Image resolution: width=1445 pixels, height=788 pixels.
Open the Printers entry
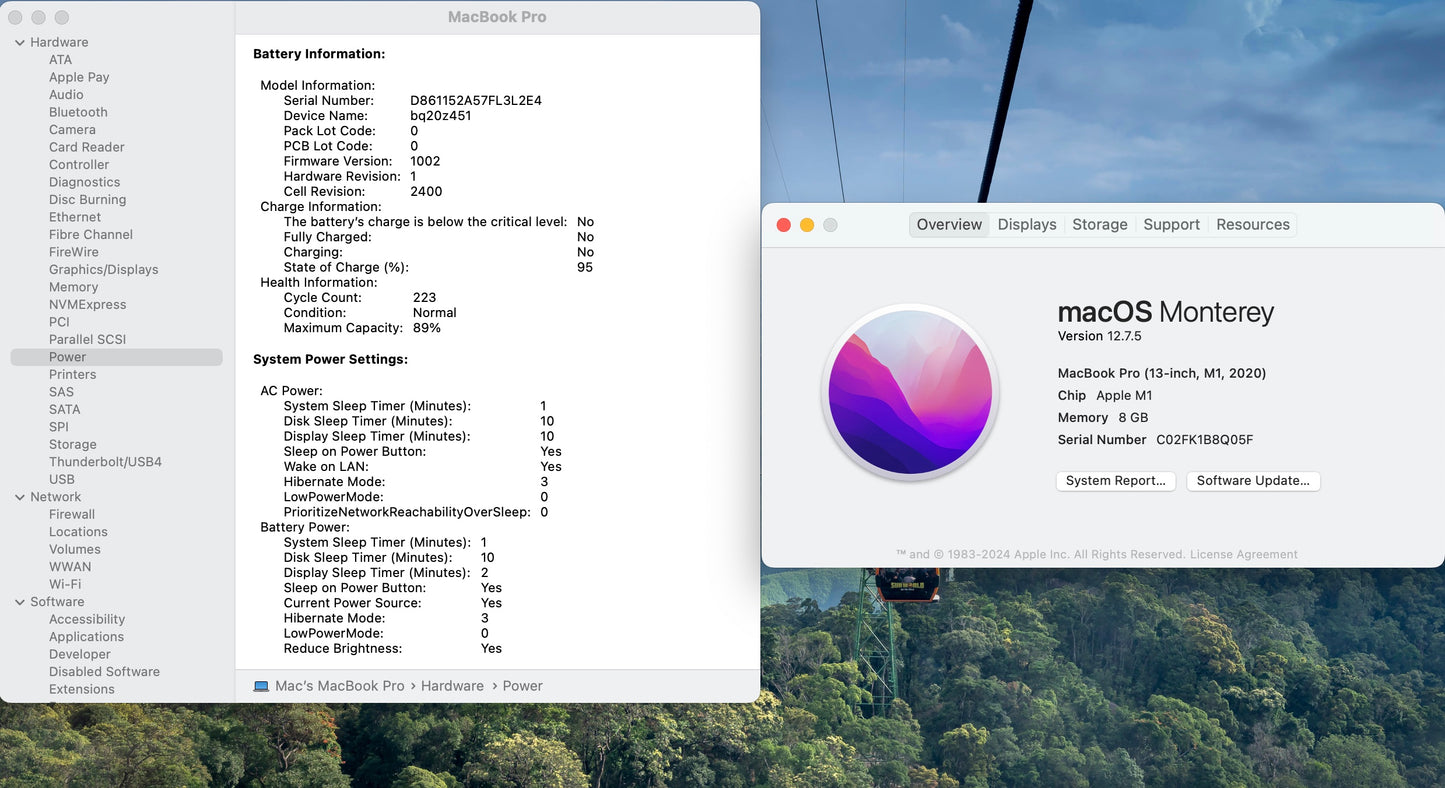pos(73,375)
